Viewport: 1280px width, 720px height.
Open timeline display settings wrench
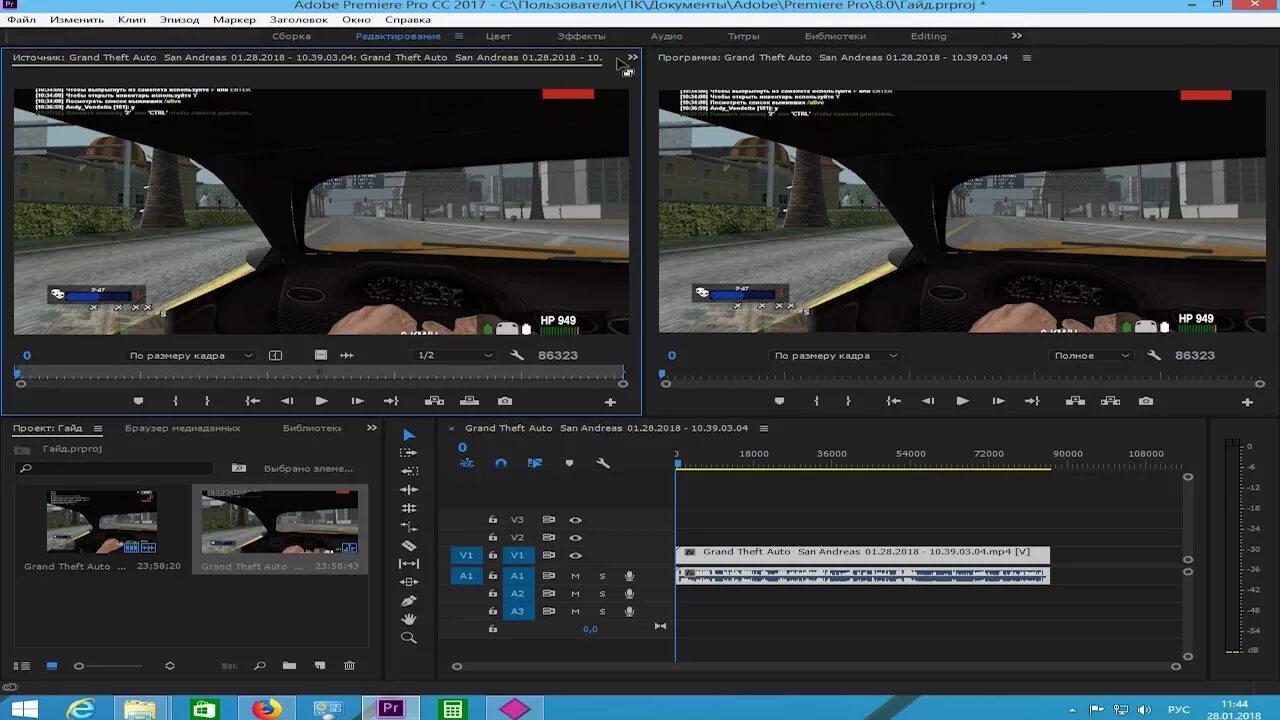pos(603,463)
